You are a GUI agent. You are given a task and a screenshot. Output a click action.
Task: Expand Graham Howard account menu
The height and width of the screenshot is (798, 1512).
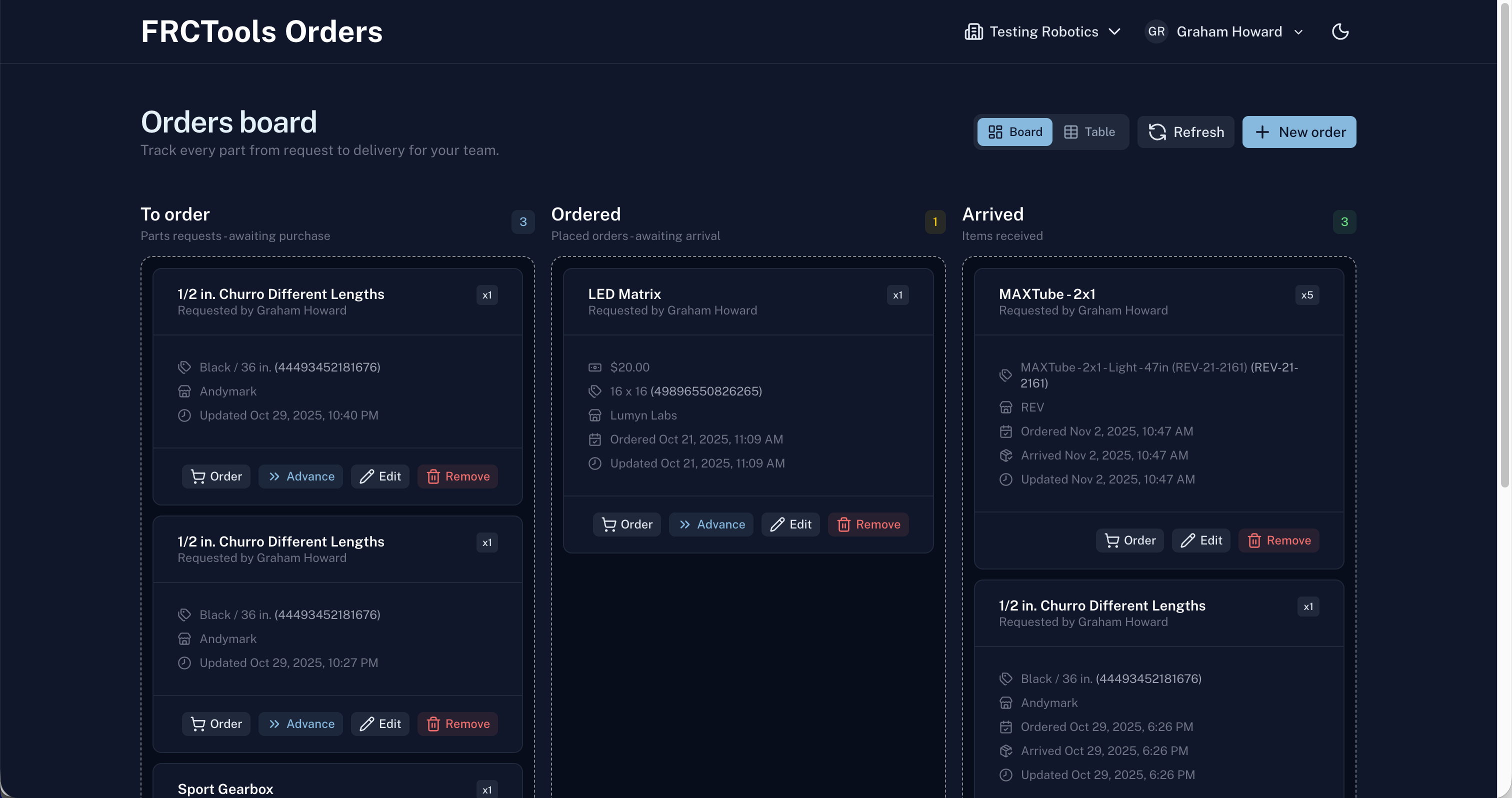1228,31
